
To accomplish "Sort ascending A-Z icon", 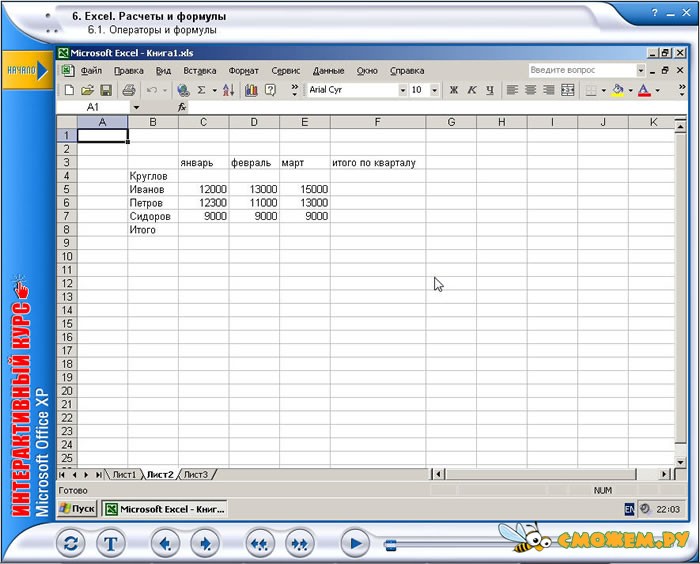I will (x=229, y=90).
